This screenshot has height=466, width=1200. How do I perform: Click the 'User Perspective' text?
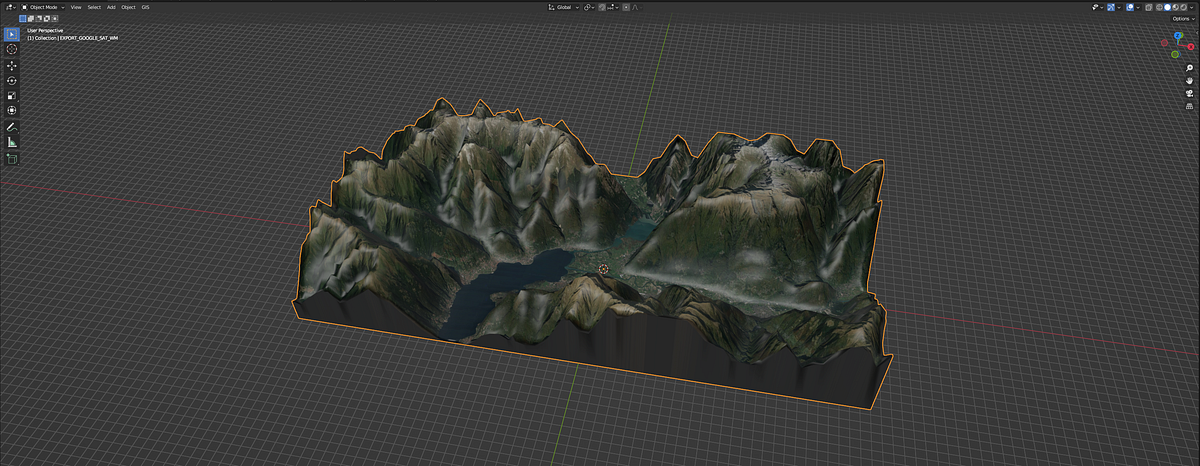pyautogui.click(x=45, y=30)
